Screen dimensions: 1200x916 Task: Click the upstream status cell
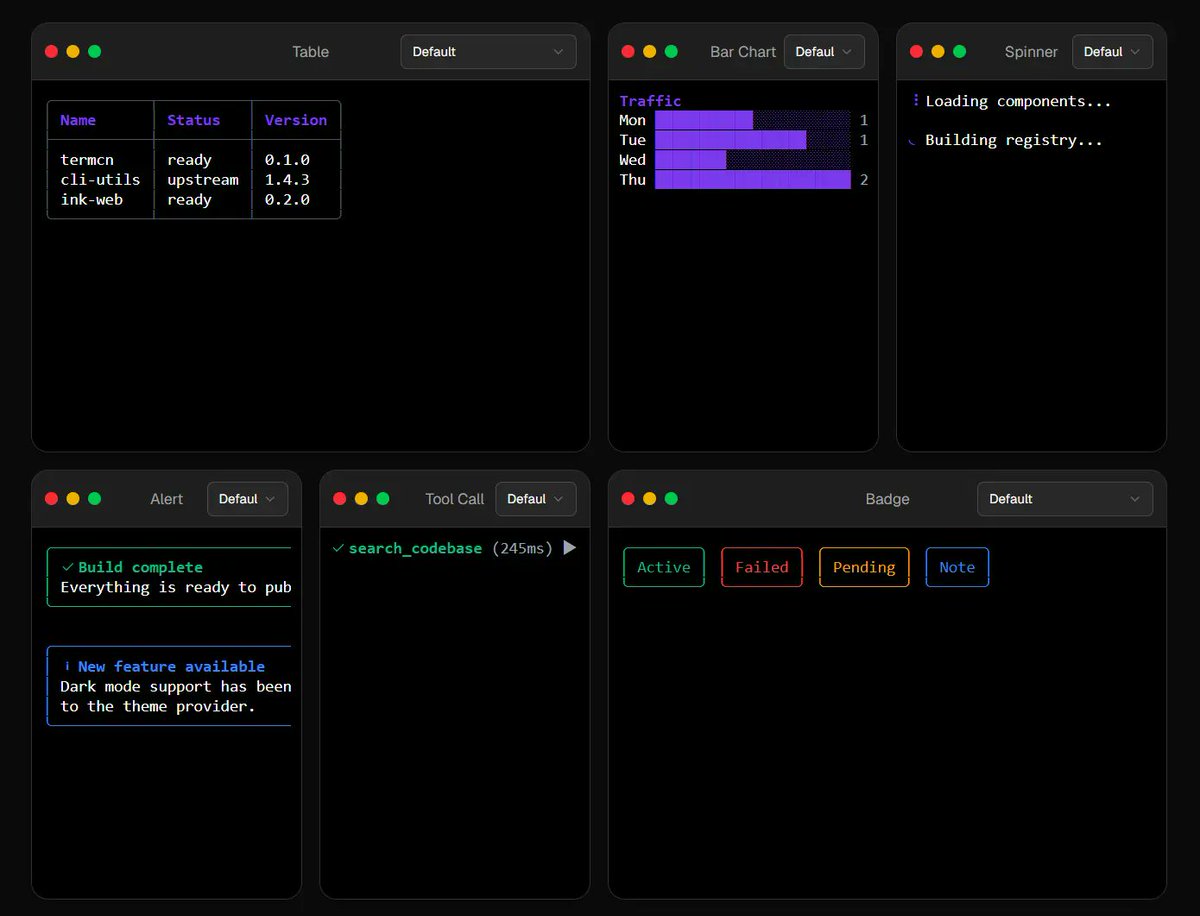(203, 180)
